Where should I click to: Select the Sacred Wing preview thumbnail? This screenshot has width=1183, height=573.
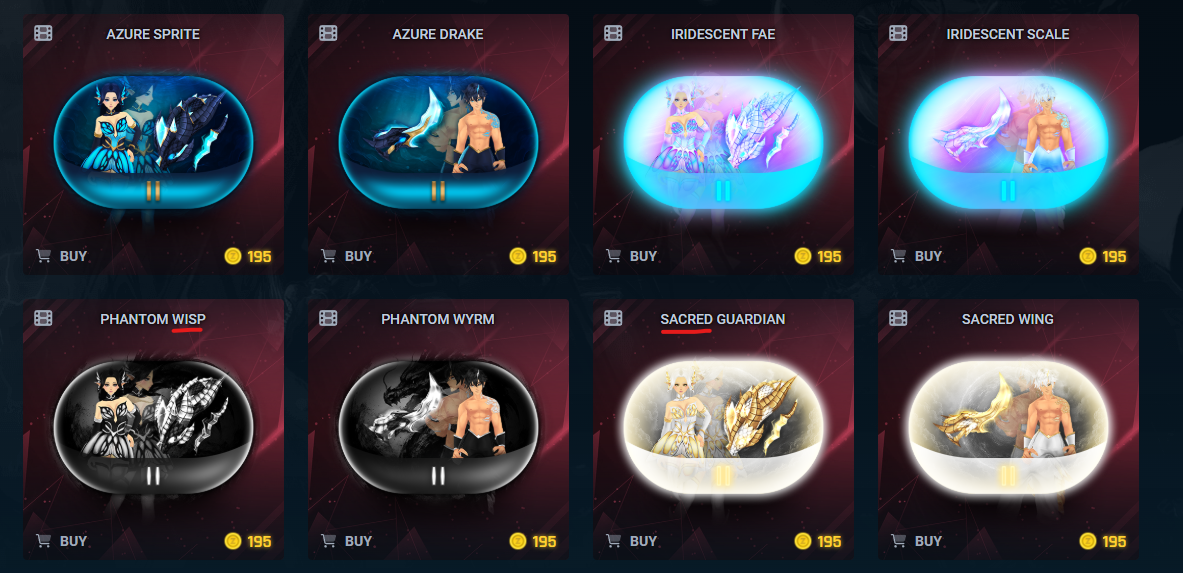coord(1008,427)
